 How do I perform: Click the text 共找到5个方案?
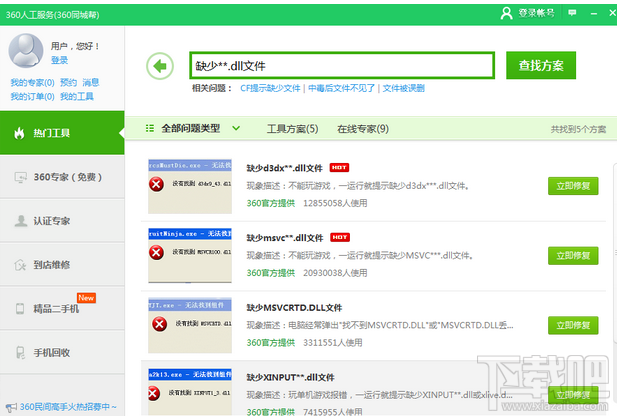tap(578, 129)
